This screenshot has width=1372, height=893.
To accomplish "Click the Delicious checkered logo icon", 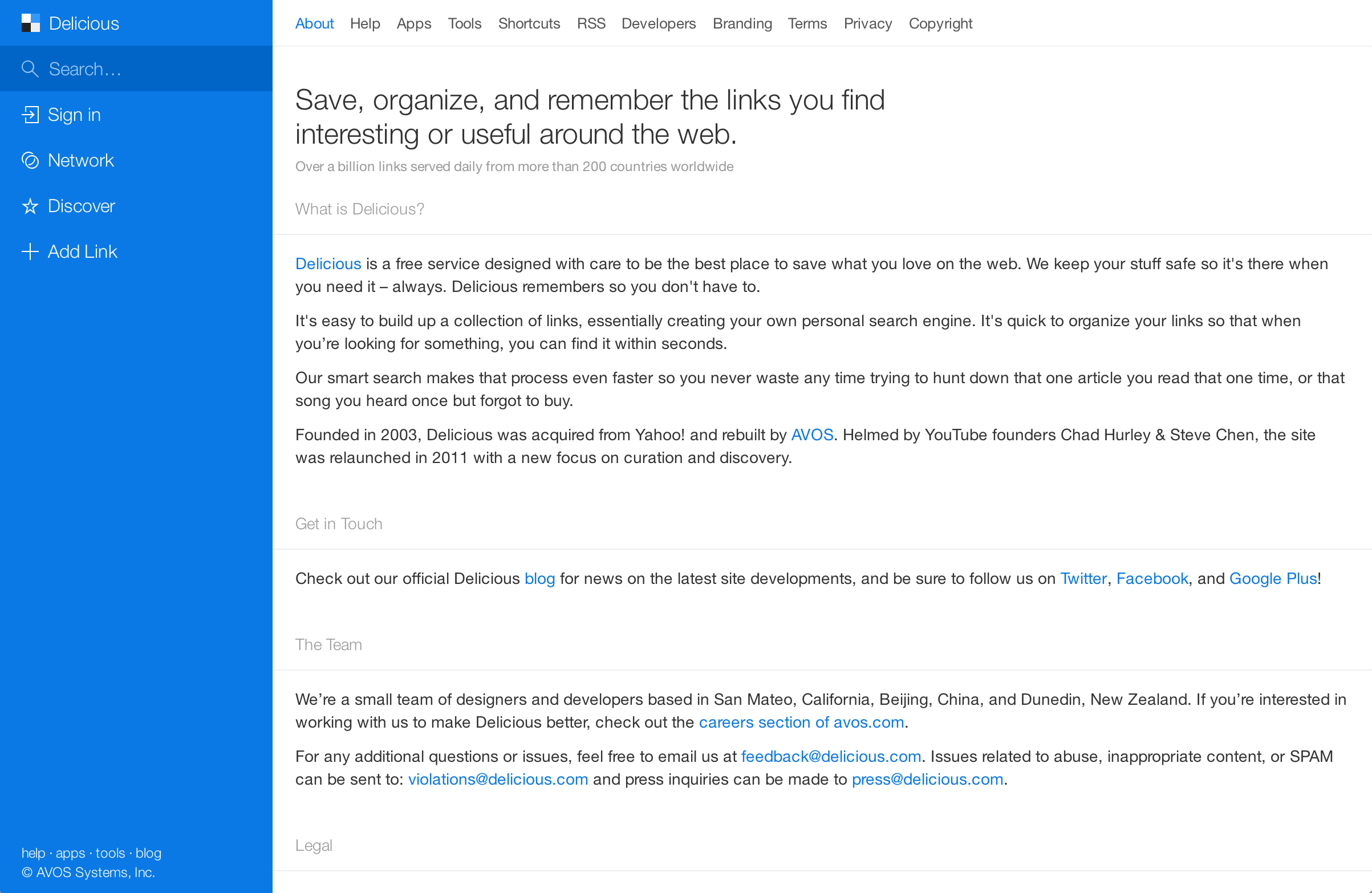I will (x=31, y=23).
